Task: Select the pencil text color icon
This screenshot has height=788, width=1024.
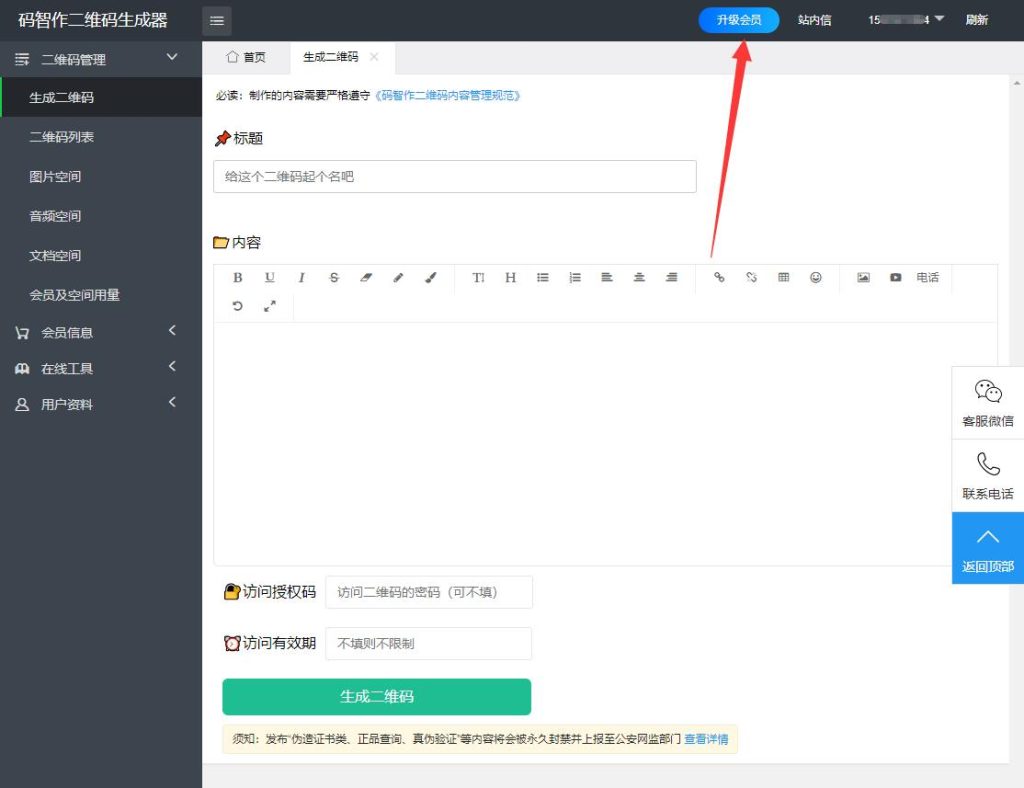Action: pos(398,277)
